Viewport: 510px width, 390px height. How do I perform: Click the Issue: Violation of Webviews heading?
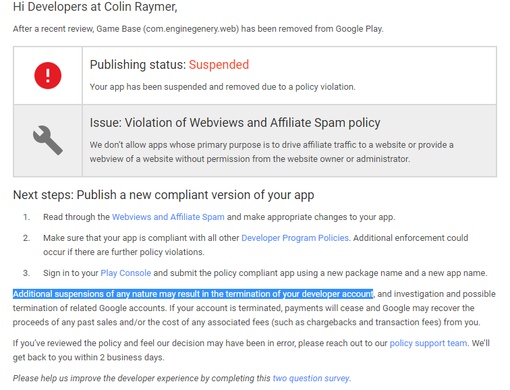point(235,123)
